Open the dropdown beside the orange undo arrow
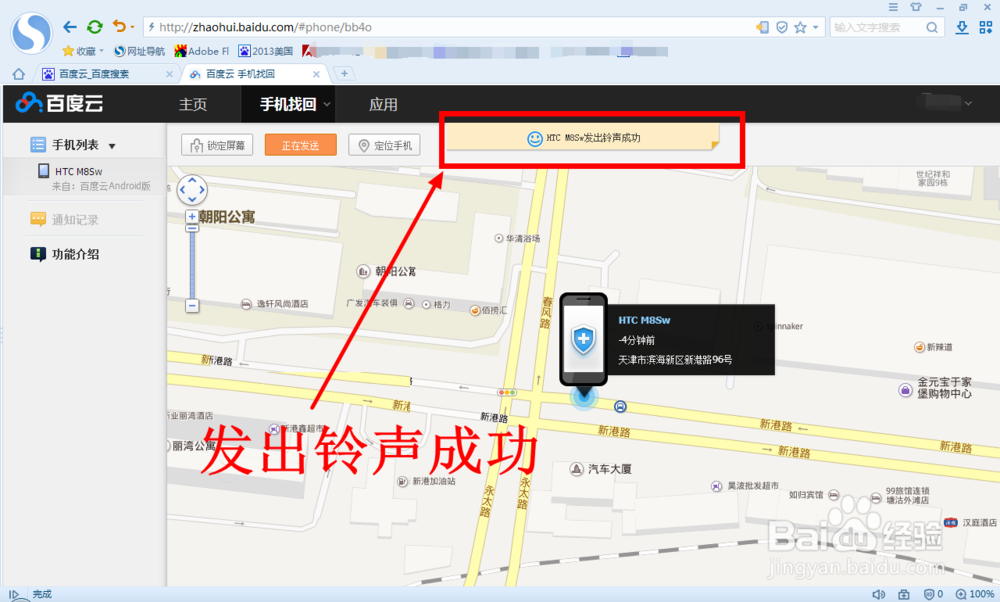 pos(132,27)
